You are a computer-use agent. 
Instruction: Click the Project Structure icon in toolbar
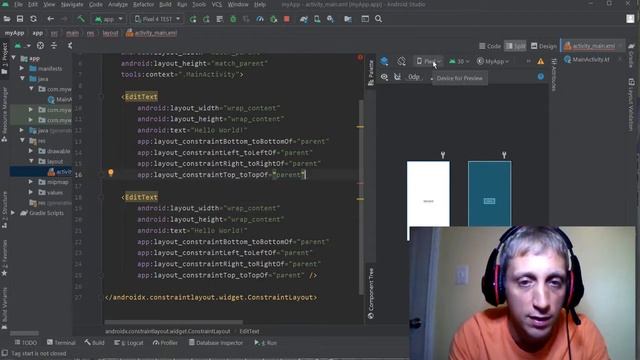point(348,19)
